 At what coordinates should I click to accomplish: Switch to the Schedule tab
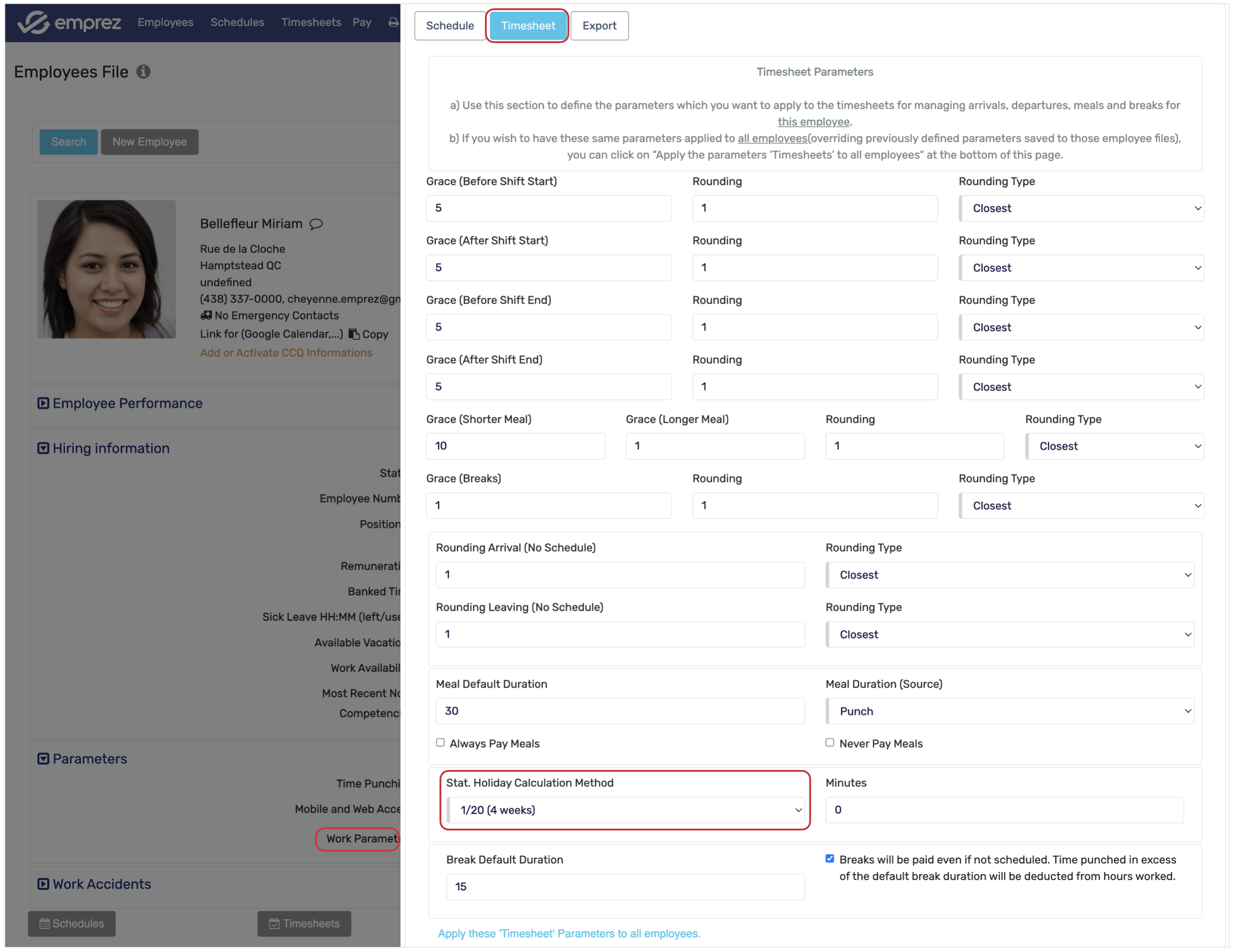pyautogui.click(x=450, y=25)
